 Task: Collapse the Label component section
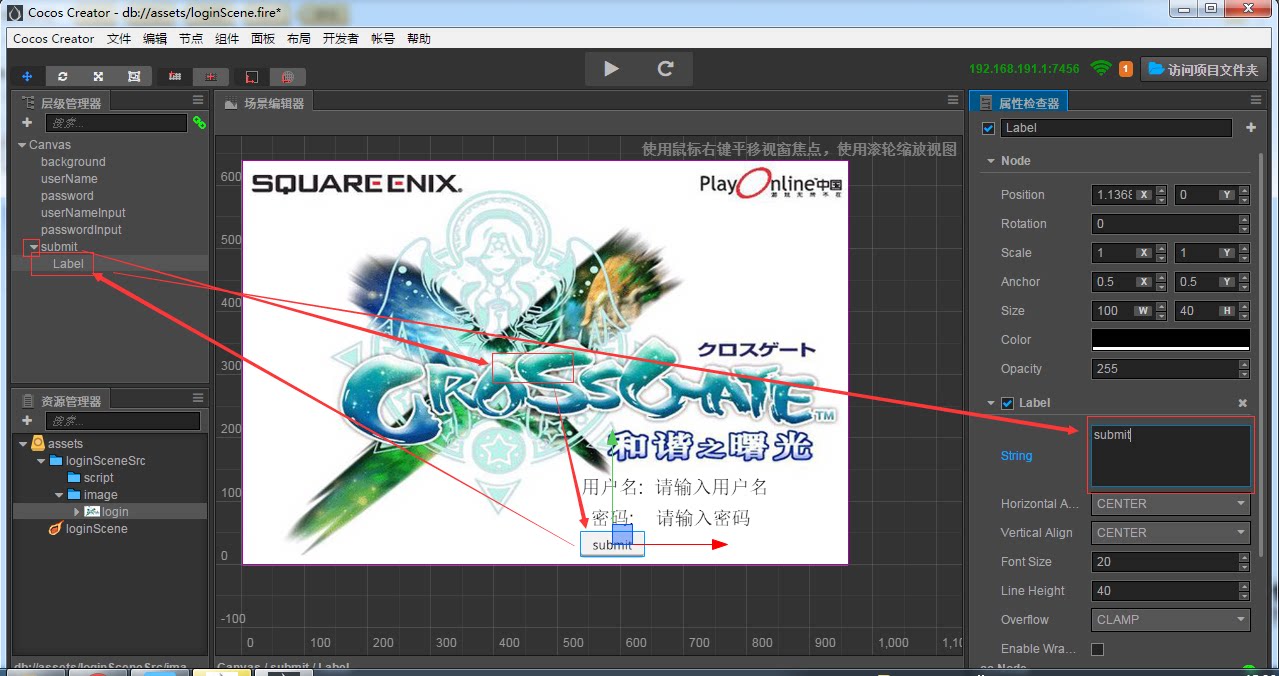pyautogui.click(x=991, y=403)
